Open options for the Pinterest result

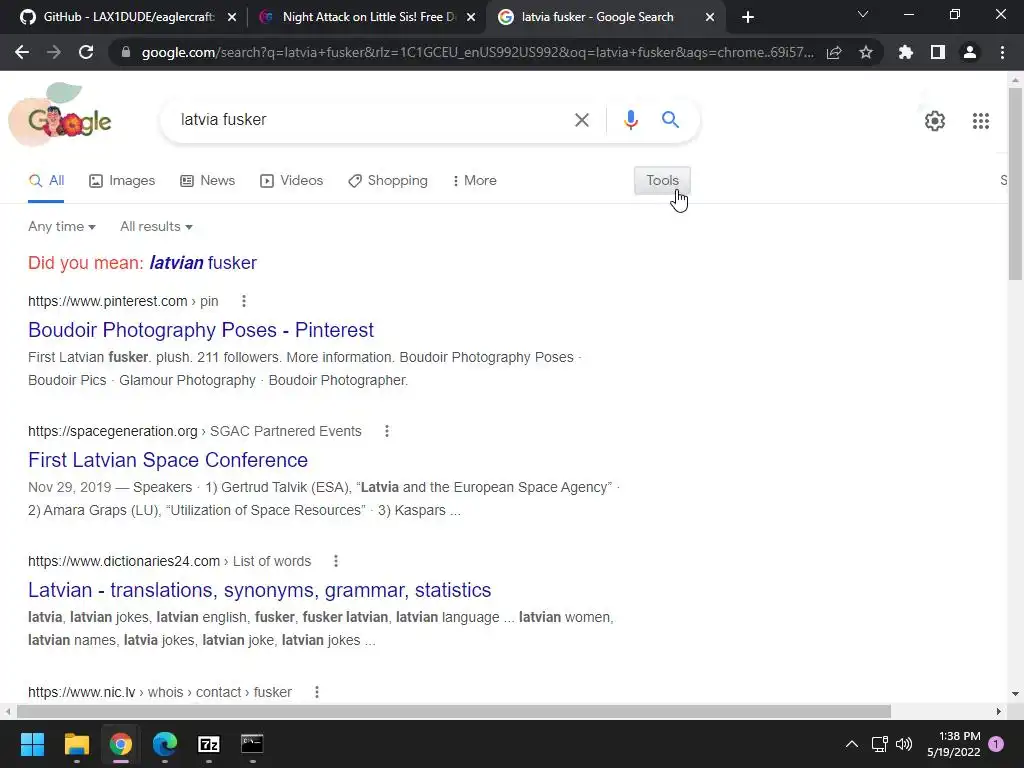tap(244, 301)
